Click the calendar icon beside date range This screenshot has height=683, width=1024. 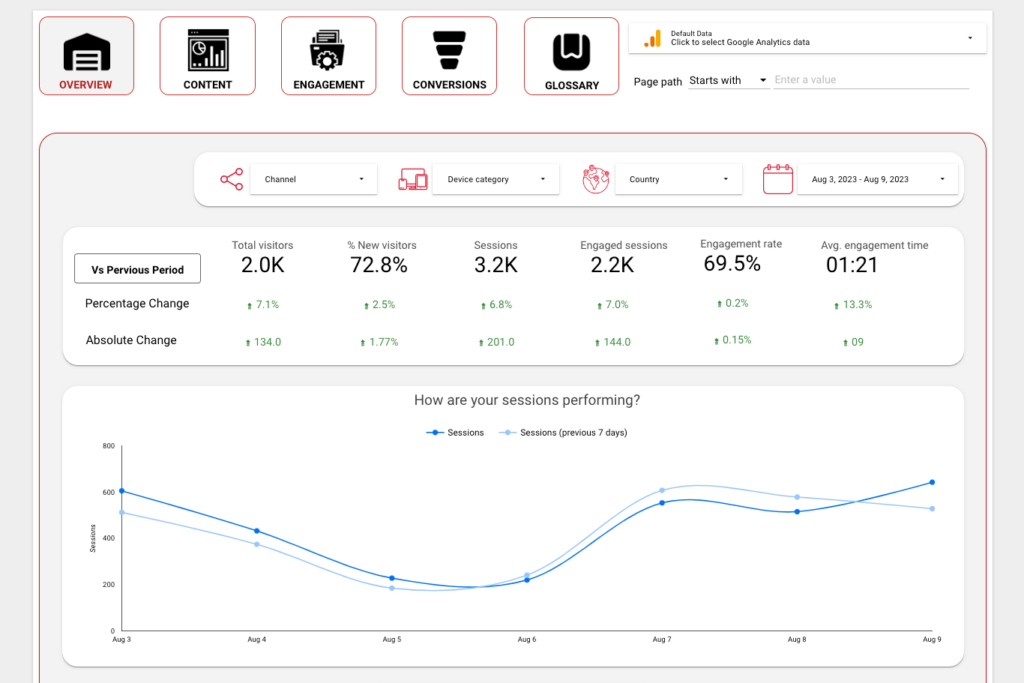tap(777, 180)
